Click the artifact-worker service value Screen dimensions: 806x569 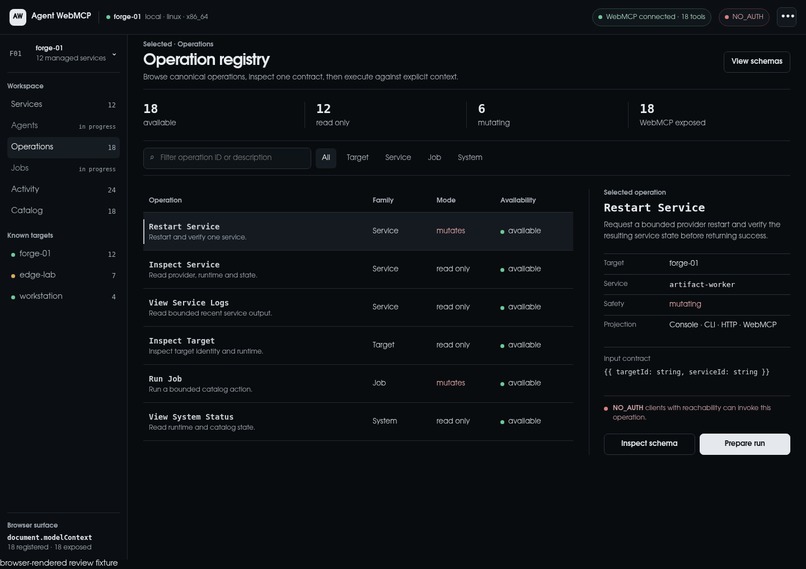point(702,284)
